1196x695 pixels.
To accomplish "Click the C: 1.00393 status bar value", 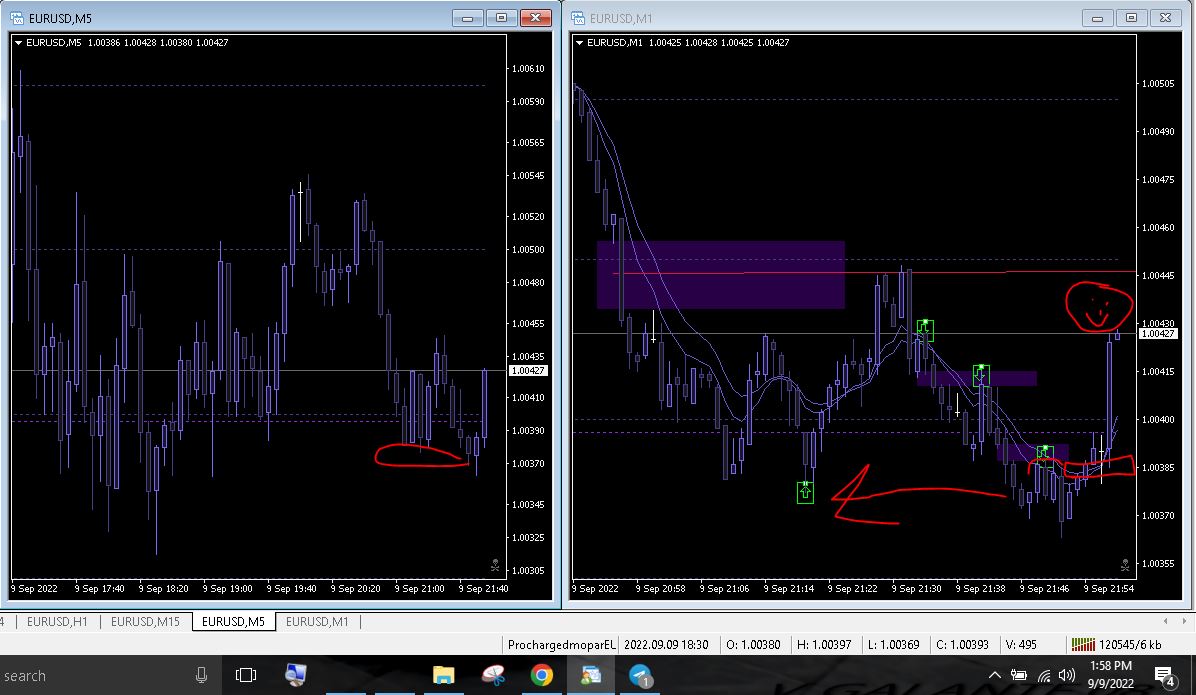I will tap(962, 645).
